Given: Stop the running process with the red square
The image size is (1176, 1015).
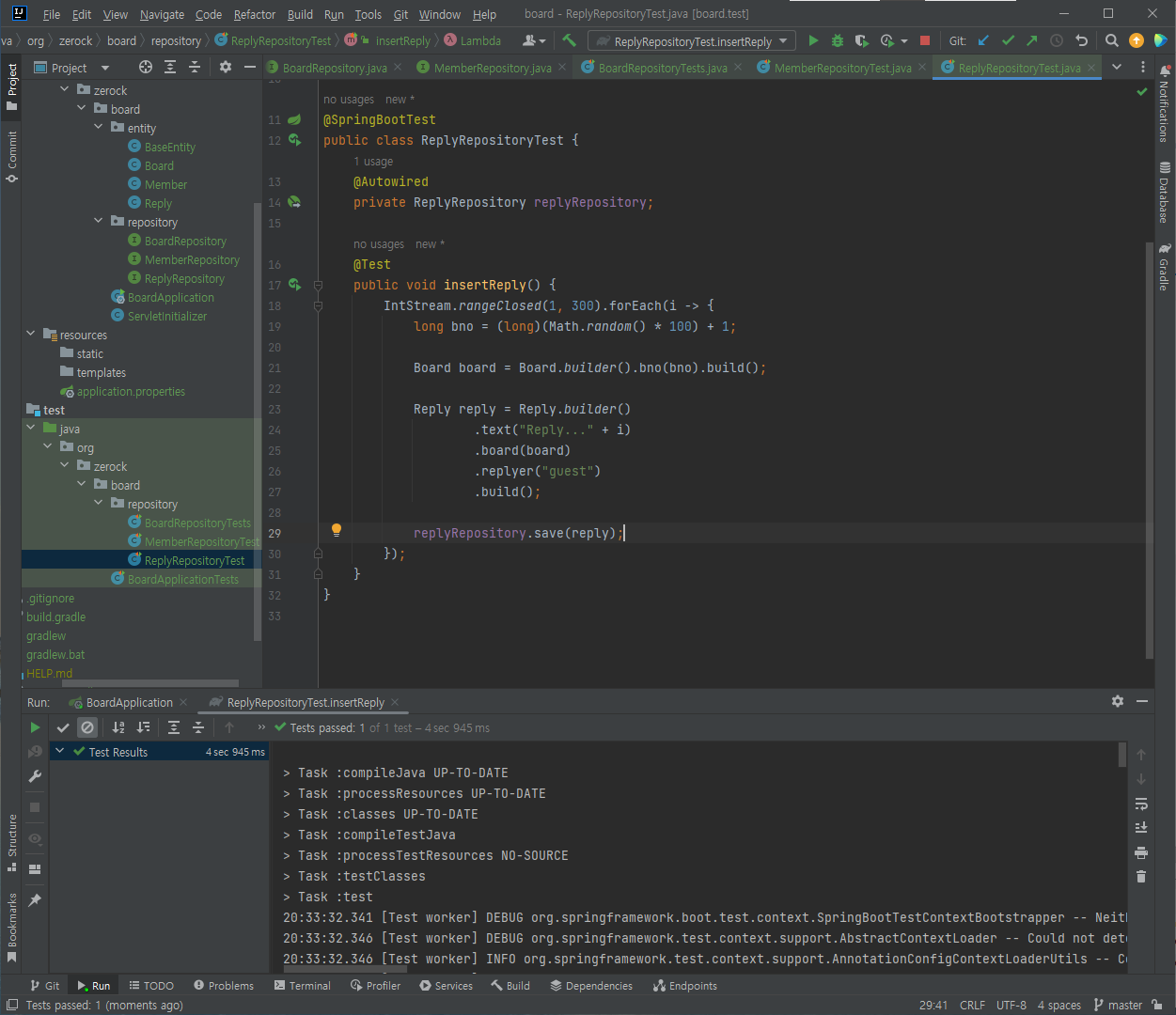Looking at the screenshot, I should click(x=925, y=40).
